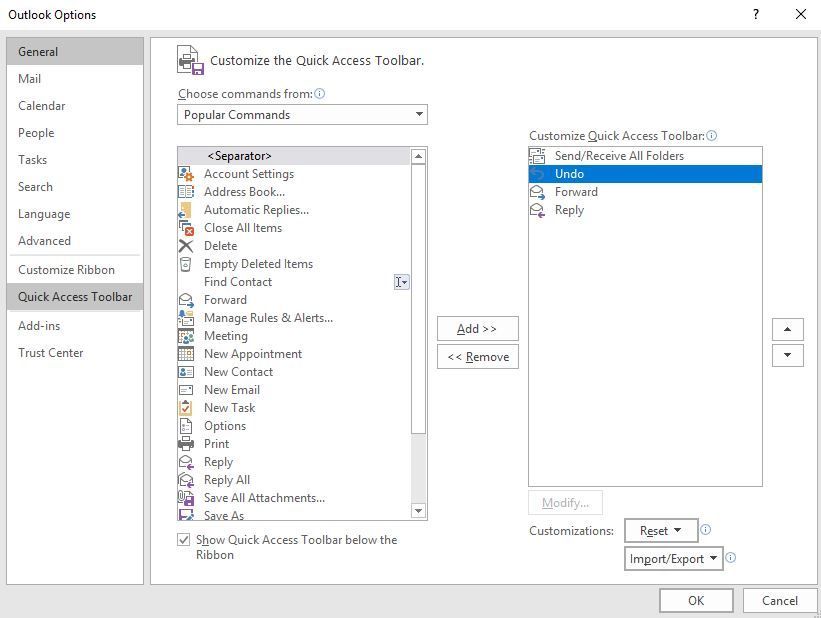Click the info icon next to Reset
Image resolution: width=821 pixels, height=618 pixels.
click(705, 529)
